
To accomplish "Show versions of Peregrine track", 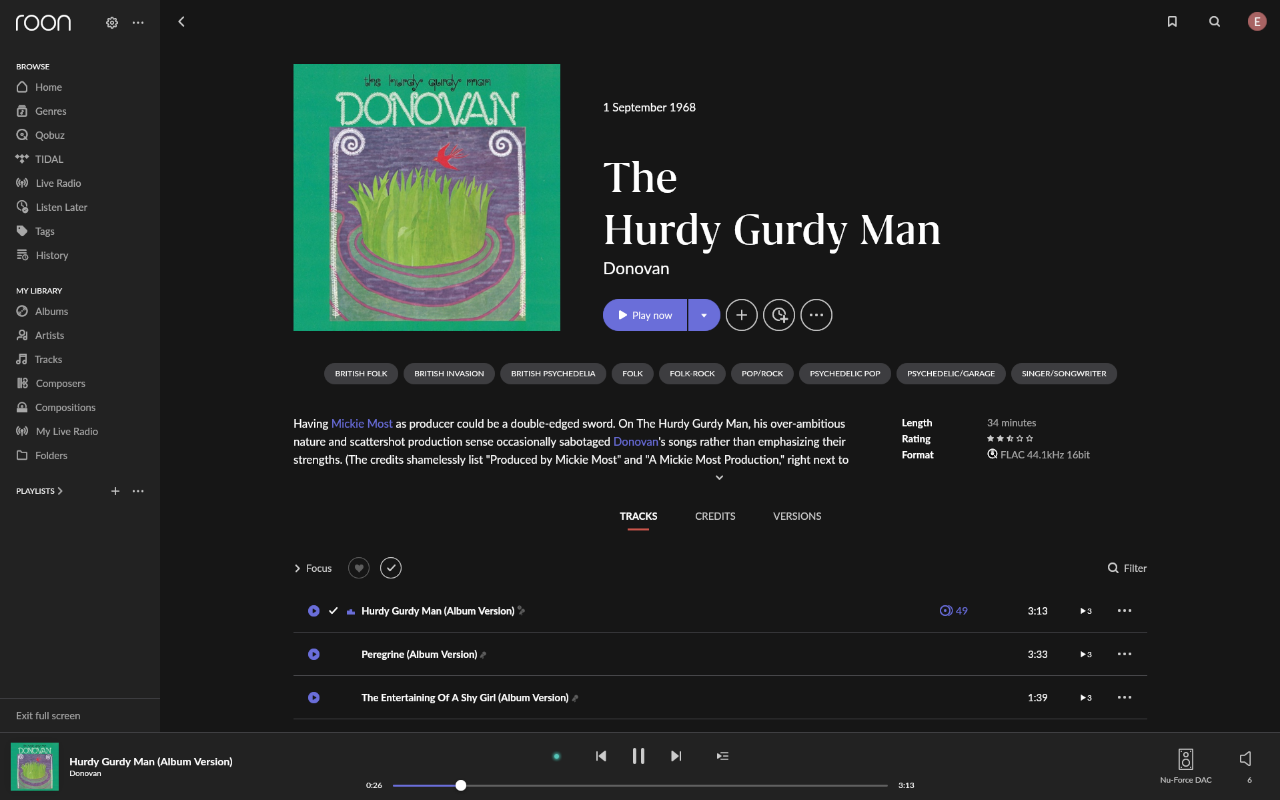I will tap(1085, 654).
